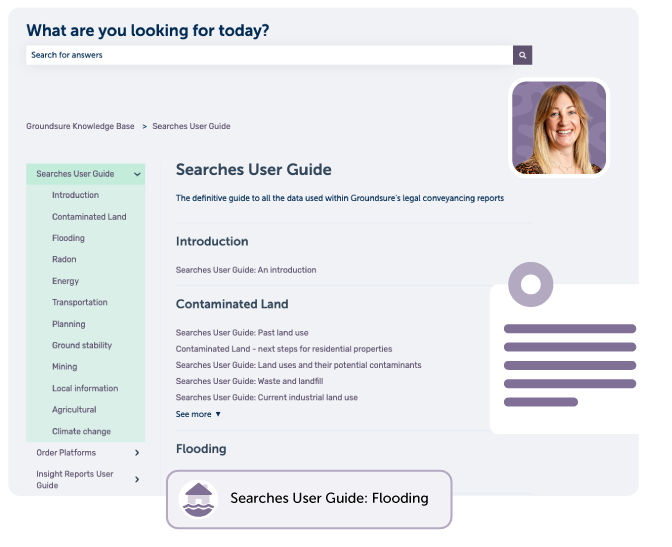The height and width of the screenshot is (547, 672).
Task: Click the flooding house icon badge
Action: point(199,498)
